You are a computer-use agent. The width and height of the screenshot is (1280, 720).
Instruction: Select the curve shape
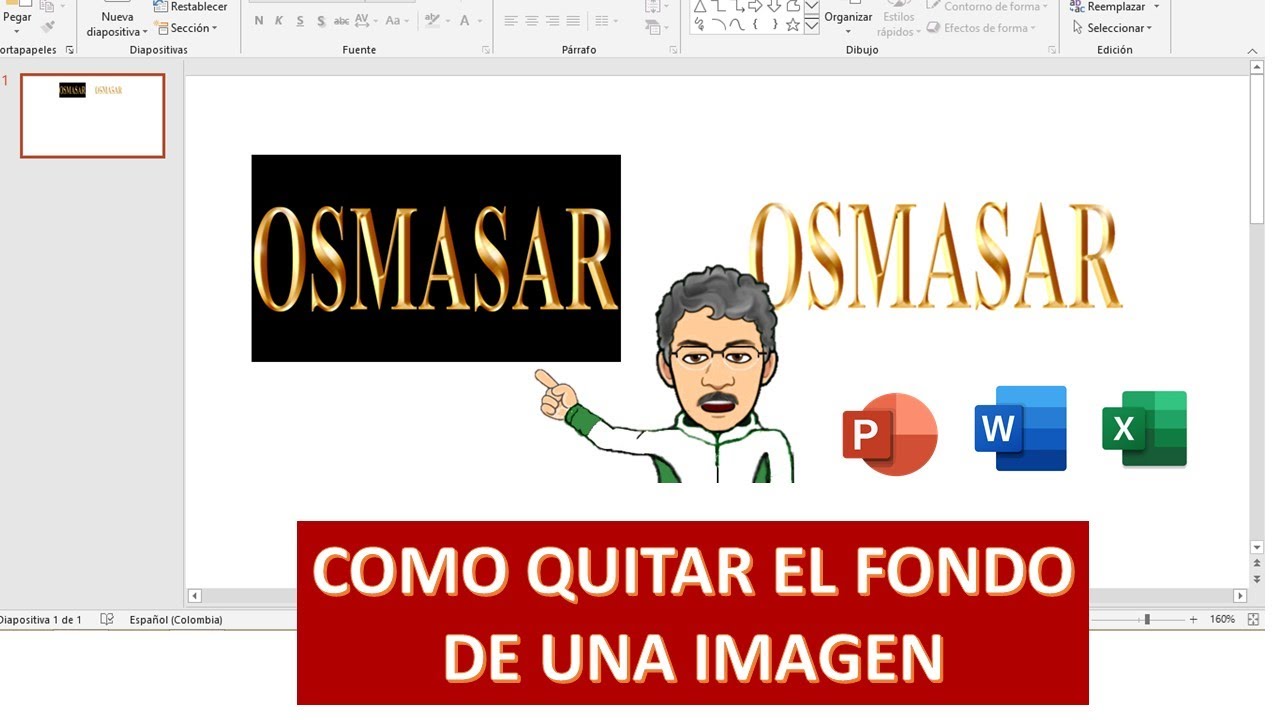tap(737, 25)
